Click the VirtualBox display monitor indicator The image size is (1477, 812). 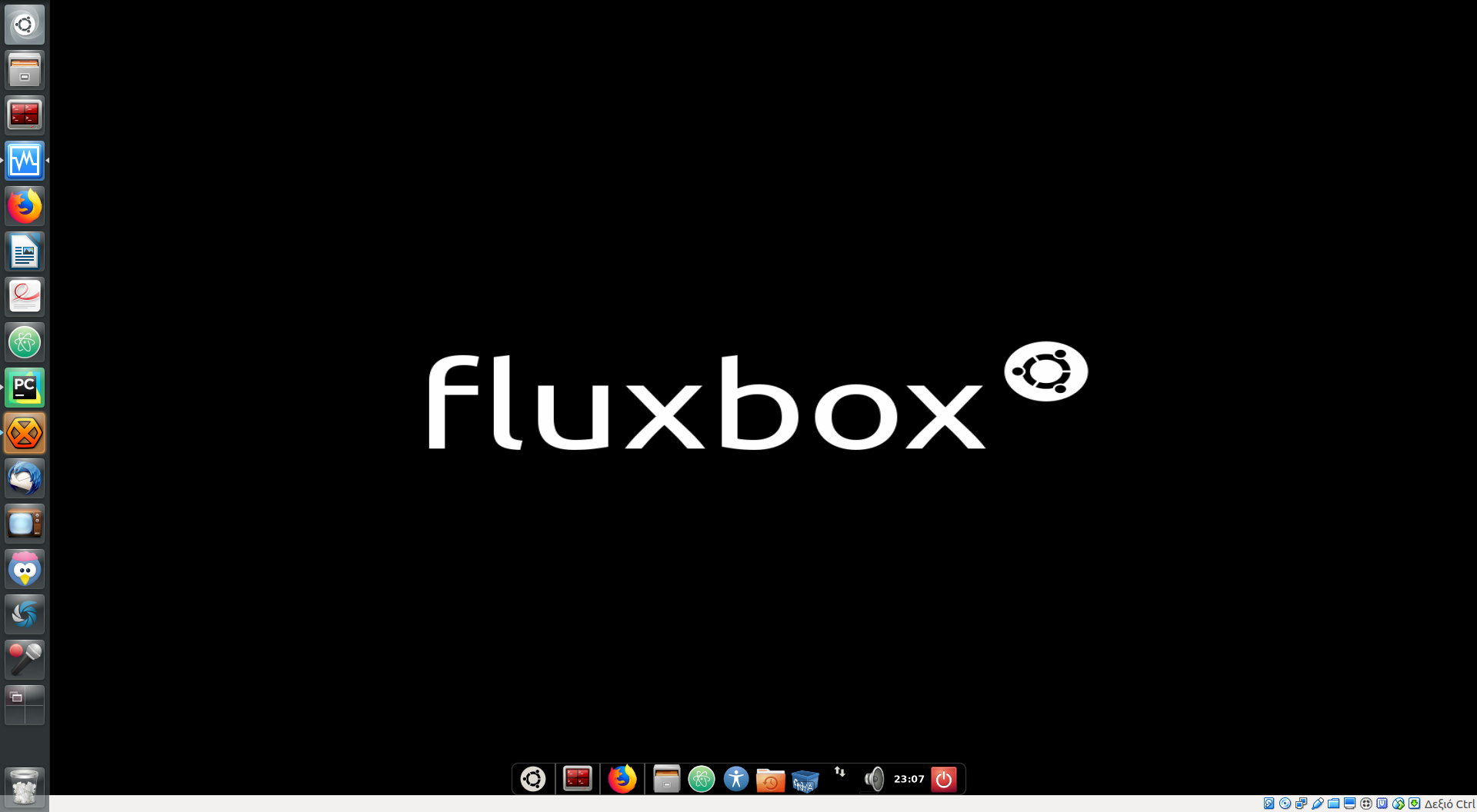point(1350,804)
